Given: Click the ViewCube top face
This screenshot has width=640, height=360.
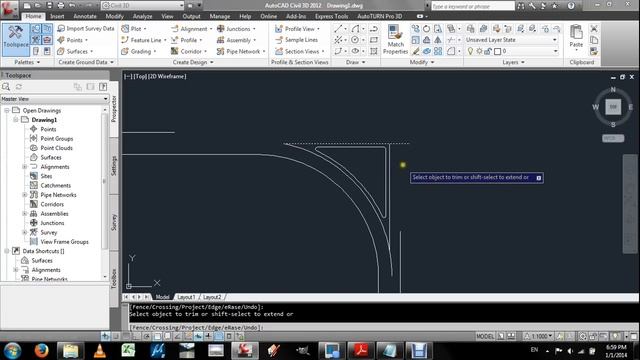Looking at the screenshot, I should (x=613, y=107).
